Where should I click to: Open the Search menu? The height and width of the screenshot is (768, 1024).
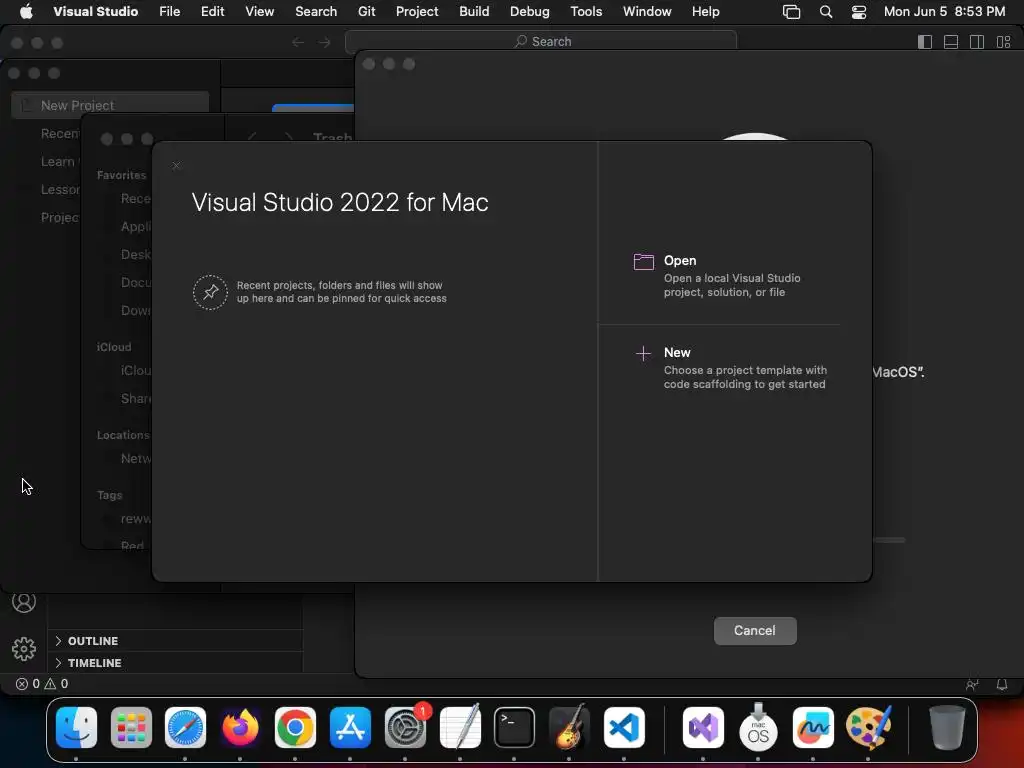[316, 11]
